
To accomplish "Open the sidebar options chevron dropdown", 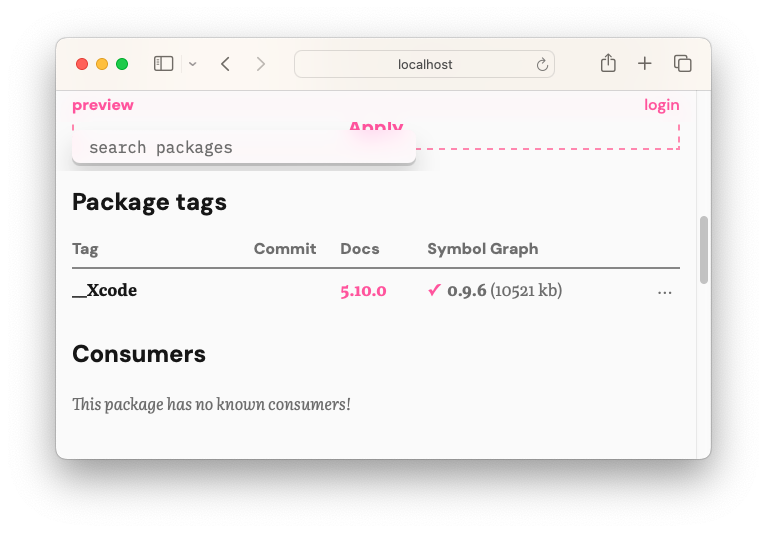I will point(193,64).
